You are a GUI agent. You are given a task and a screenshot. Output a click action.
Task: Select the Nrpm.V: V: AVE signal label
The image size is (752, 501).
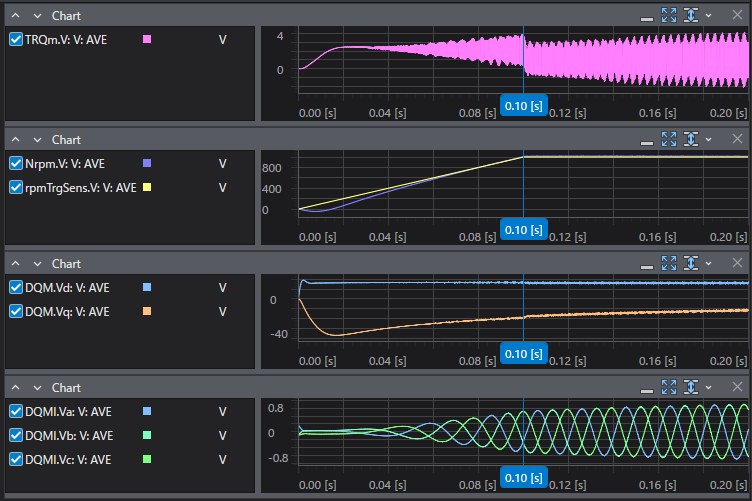(x=65, y=164)
